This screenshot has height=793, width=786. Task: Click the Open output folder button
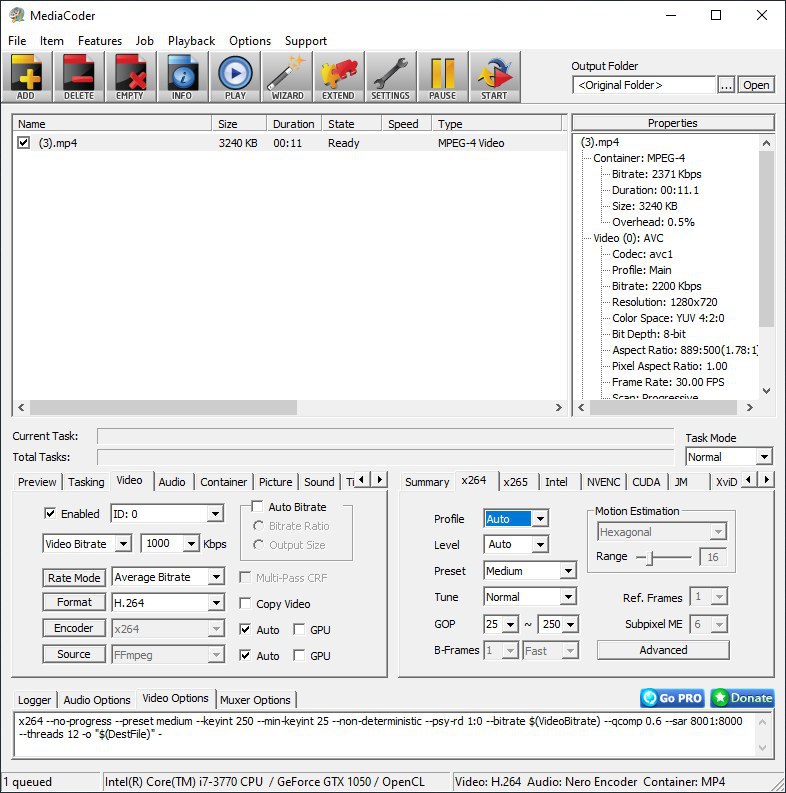click(x=756, y=85)
